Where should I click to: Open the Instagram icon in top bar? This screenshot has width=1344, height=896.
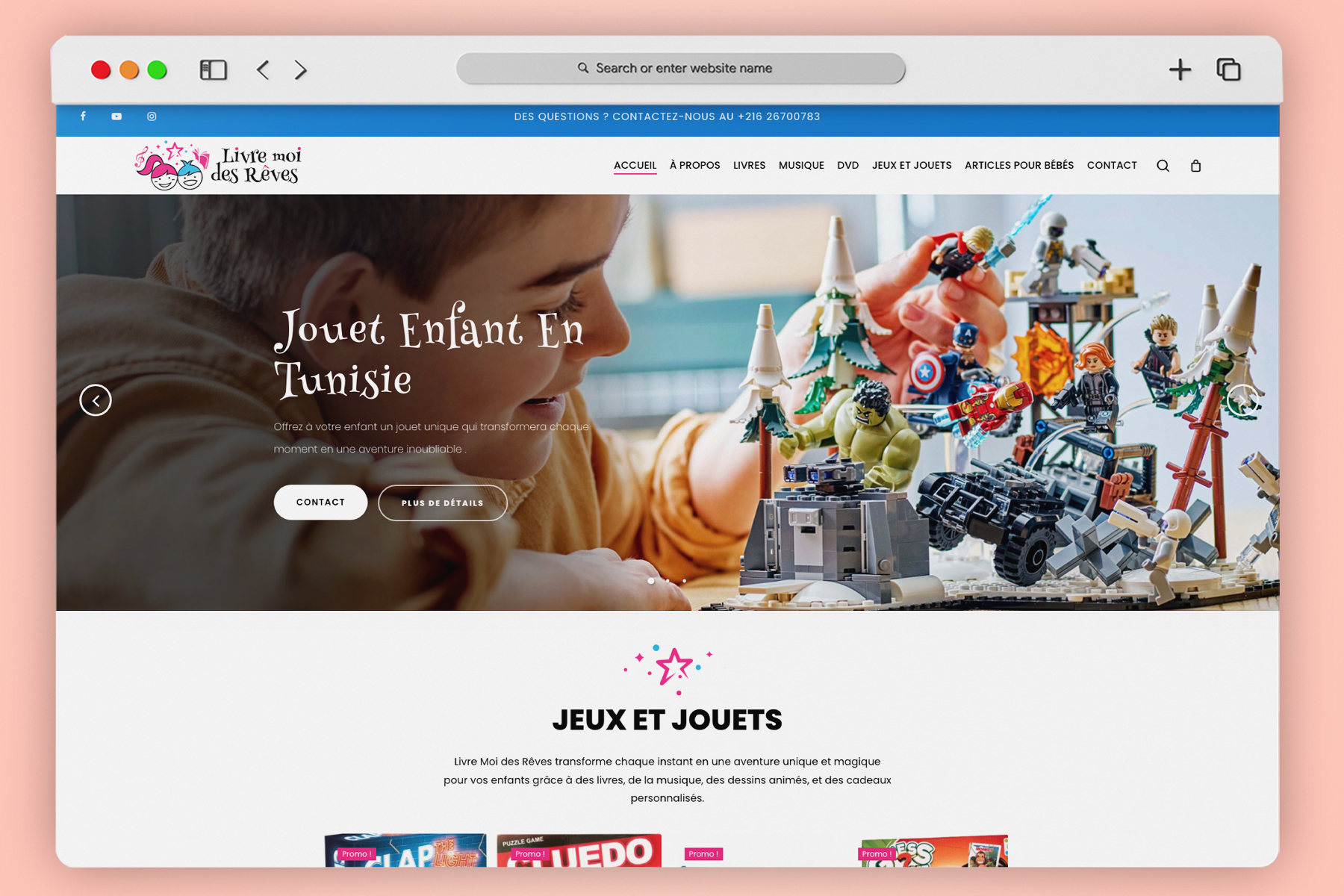(x=152, y=116)
